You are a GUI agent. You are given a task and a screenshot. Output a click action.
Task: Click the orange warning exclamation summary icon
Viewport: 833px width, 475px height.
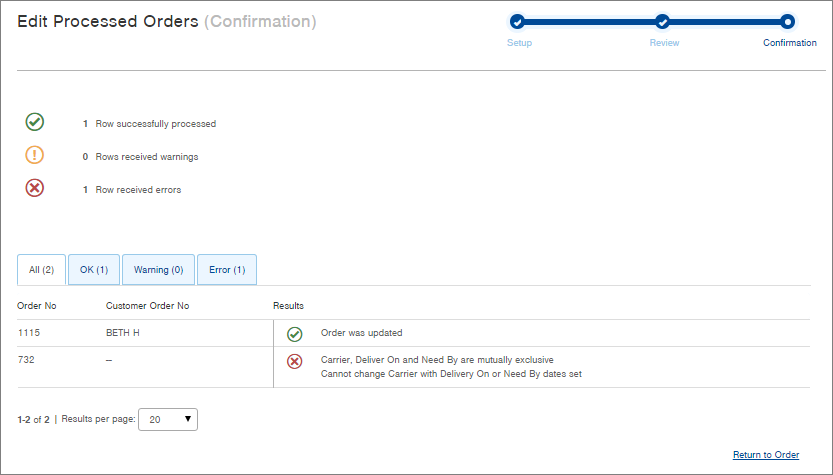35,155
